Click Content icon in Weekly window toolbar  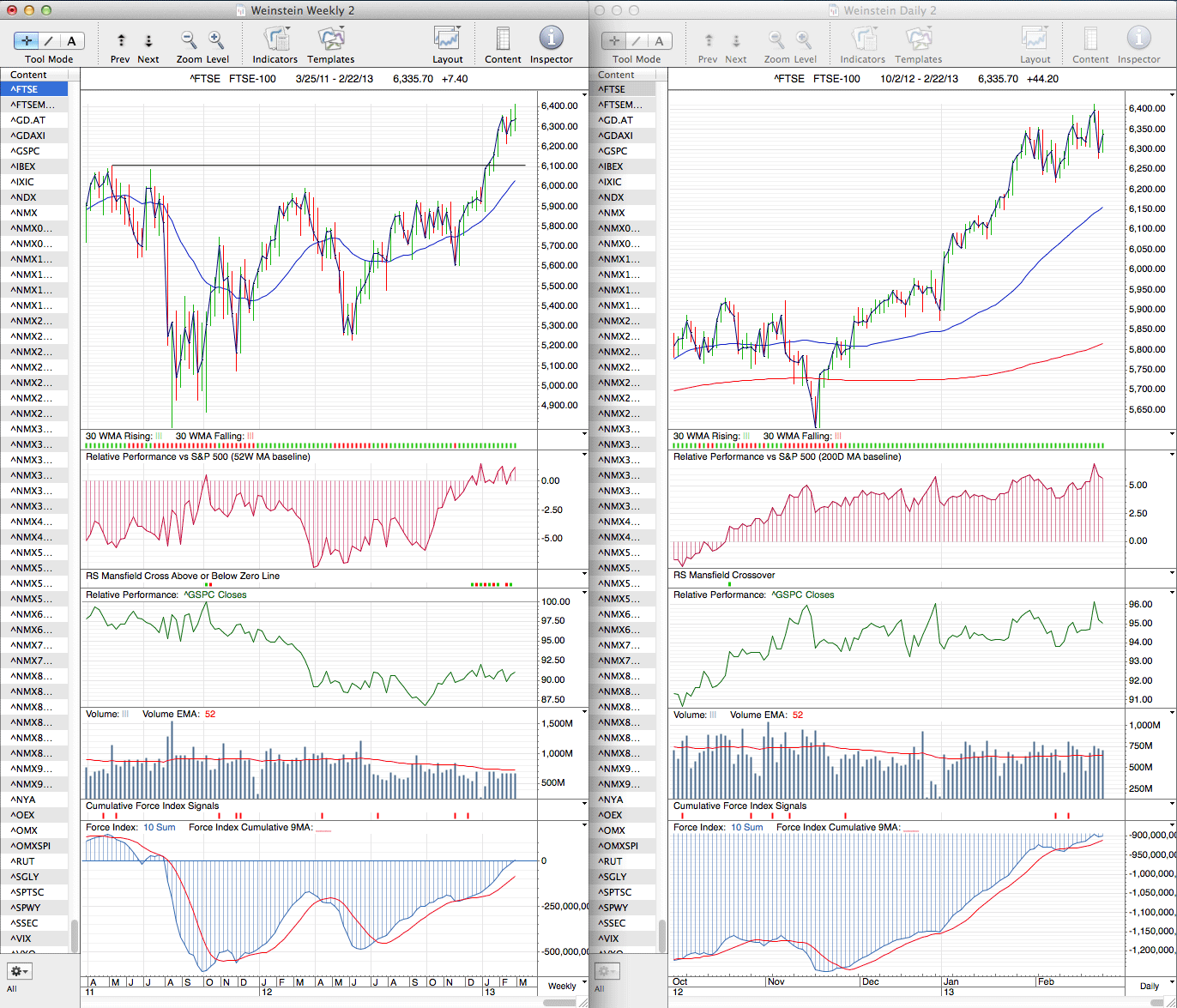coord(503,39)
